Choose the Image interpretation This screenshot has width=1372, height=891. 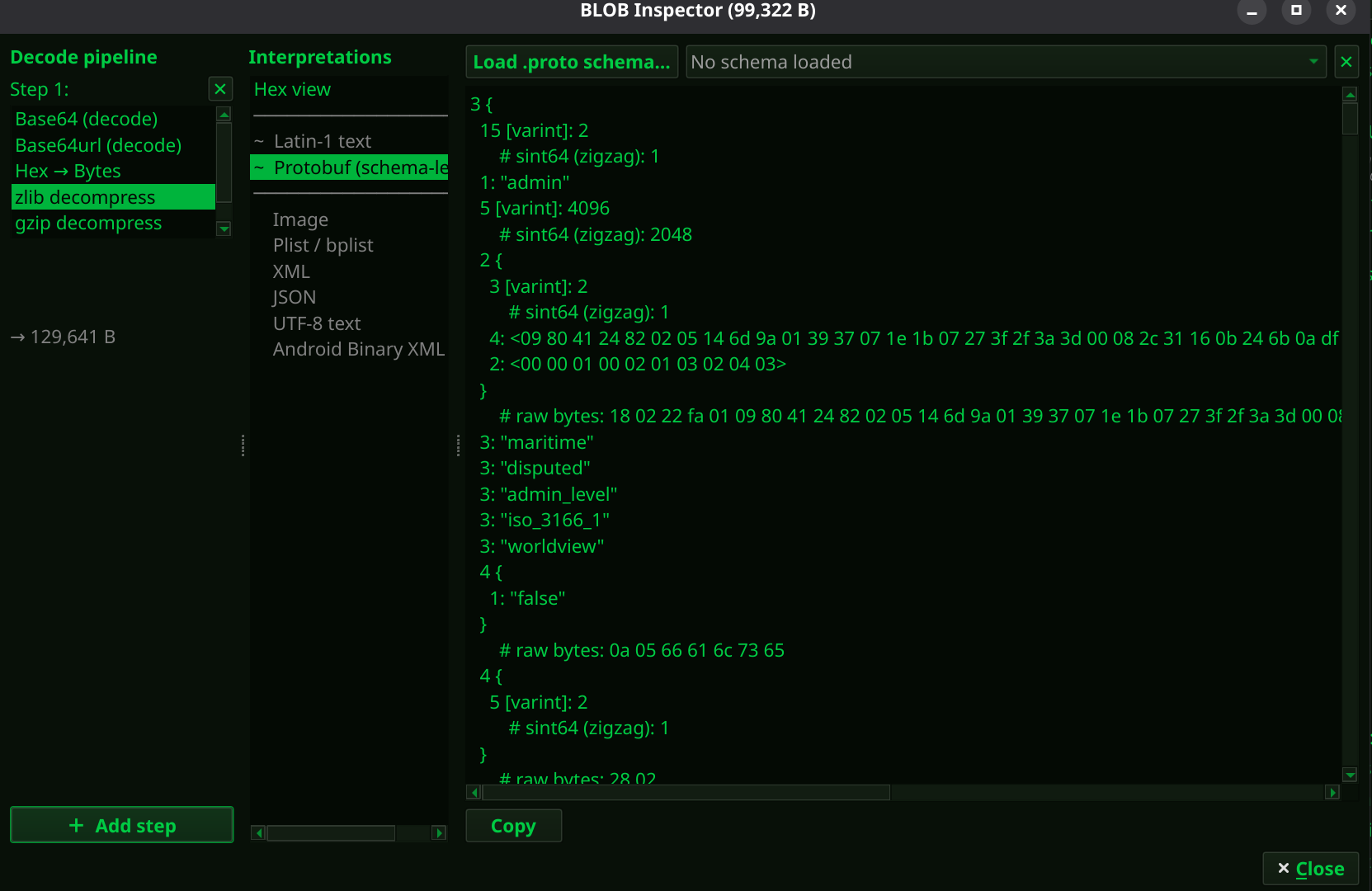click(x=349, y=219)
